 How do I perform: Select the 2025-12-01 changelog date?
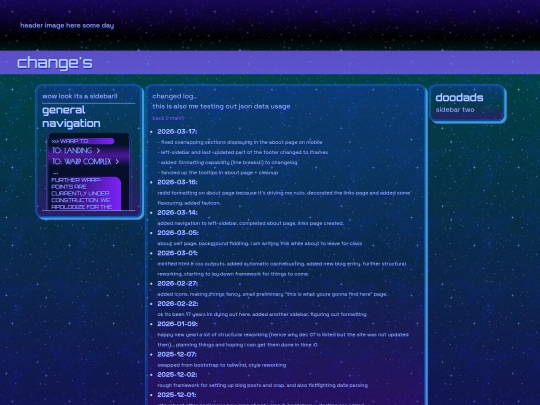pos(177,395)
